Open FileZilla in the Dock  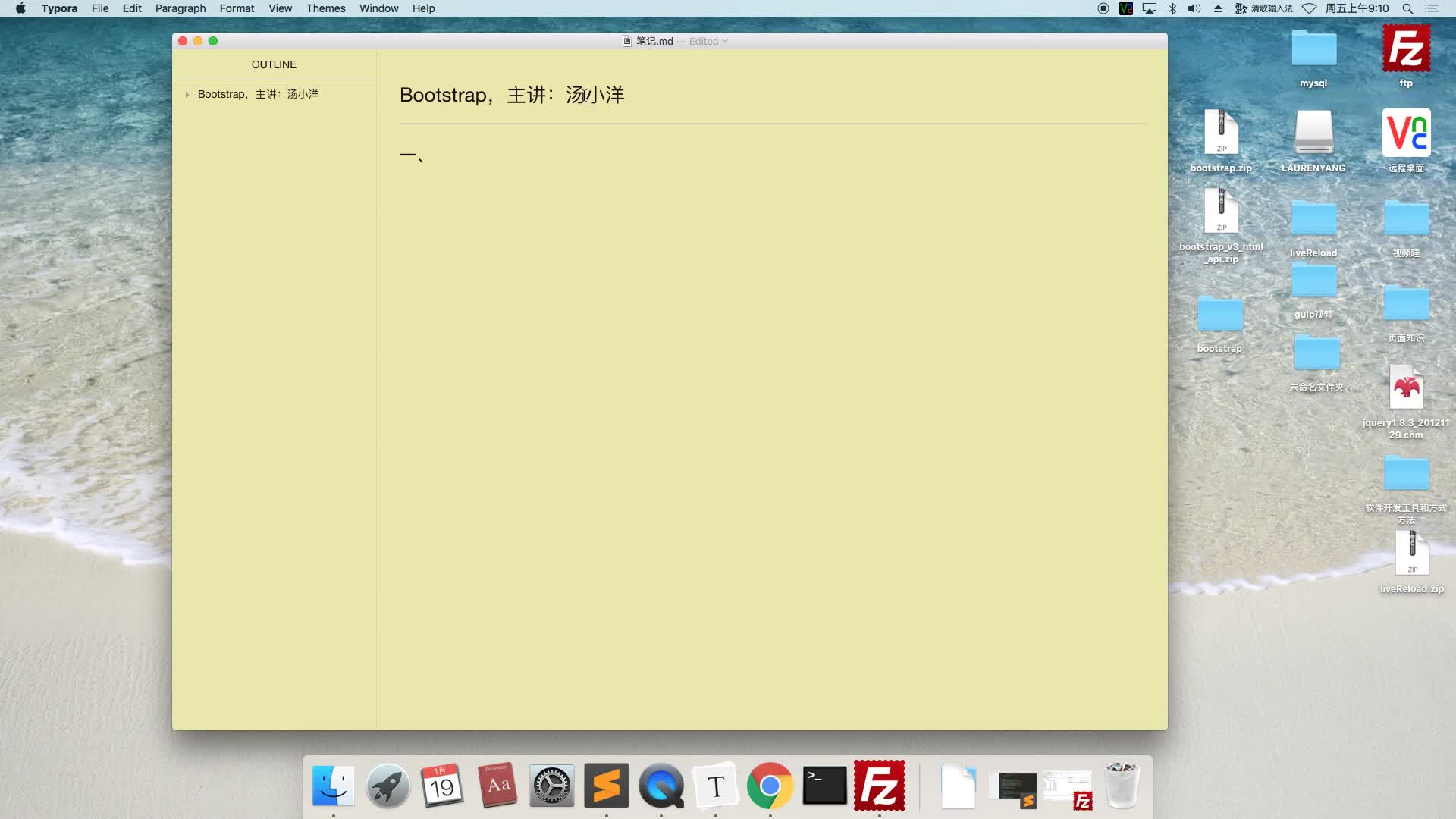(x=879, y=786)
